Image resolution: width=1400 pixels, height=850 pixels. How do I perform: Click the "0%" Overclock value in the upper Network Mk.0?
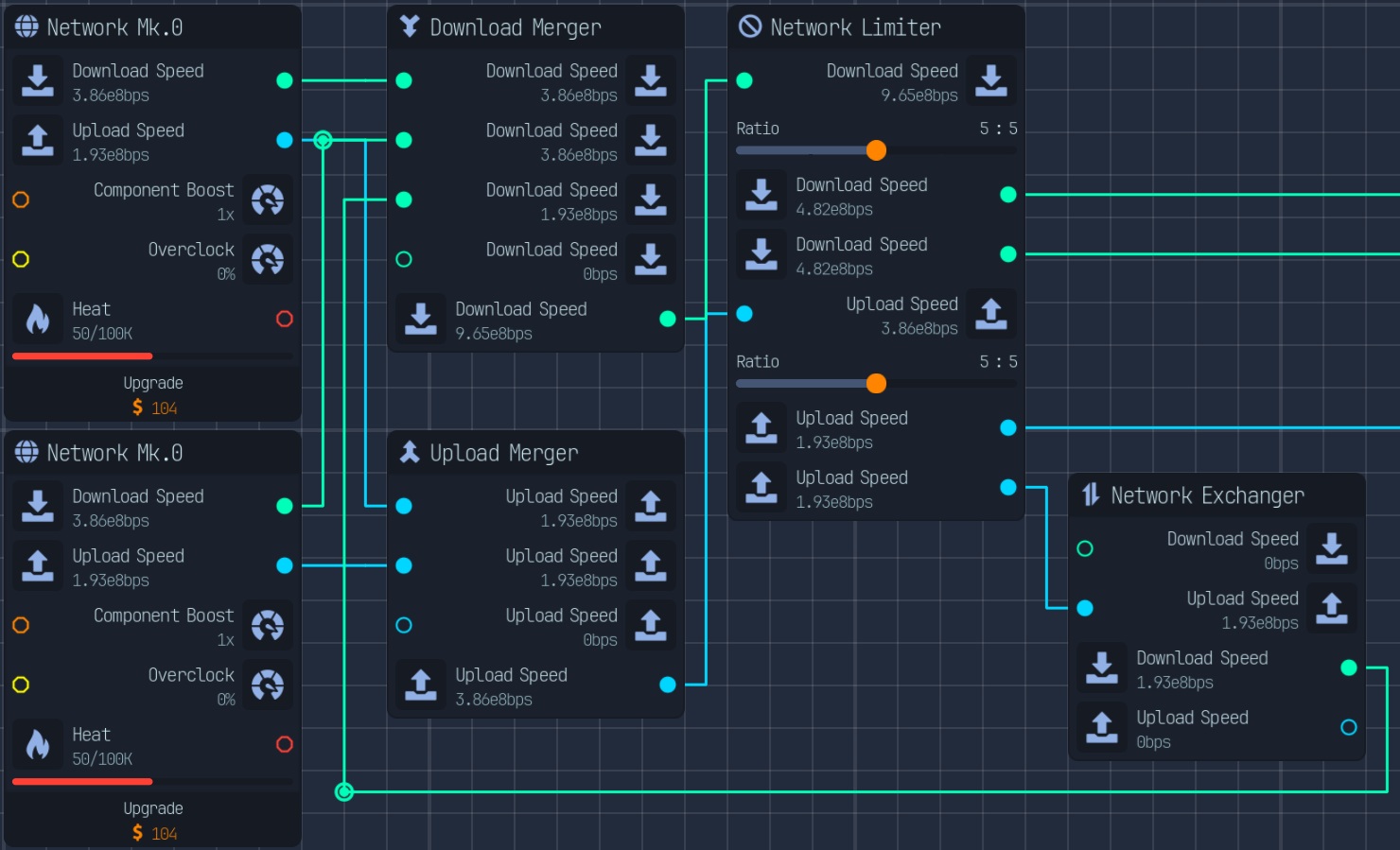click(225, 274)
